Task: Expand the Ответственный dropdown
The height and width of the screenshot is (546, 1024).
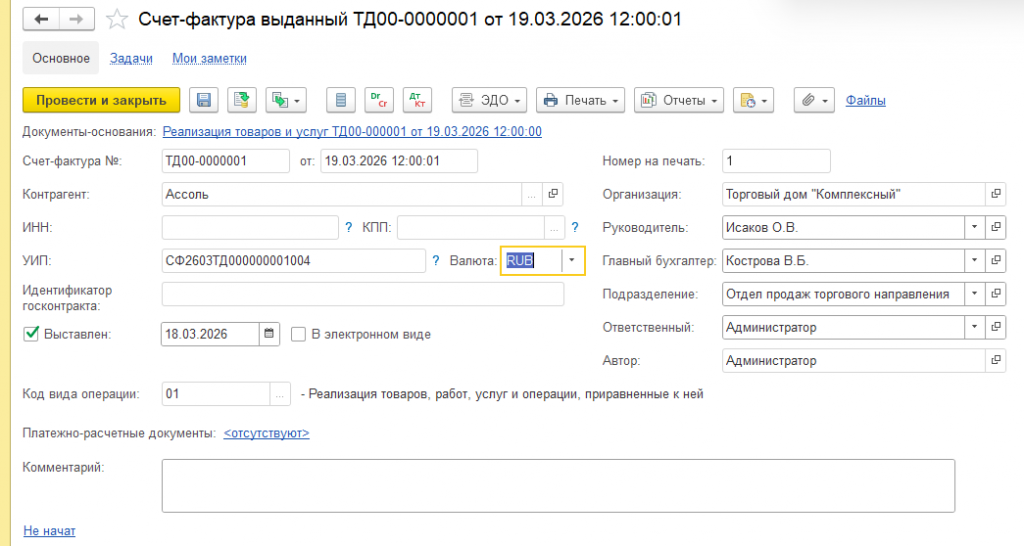Action: pos(974,327)
